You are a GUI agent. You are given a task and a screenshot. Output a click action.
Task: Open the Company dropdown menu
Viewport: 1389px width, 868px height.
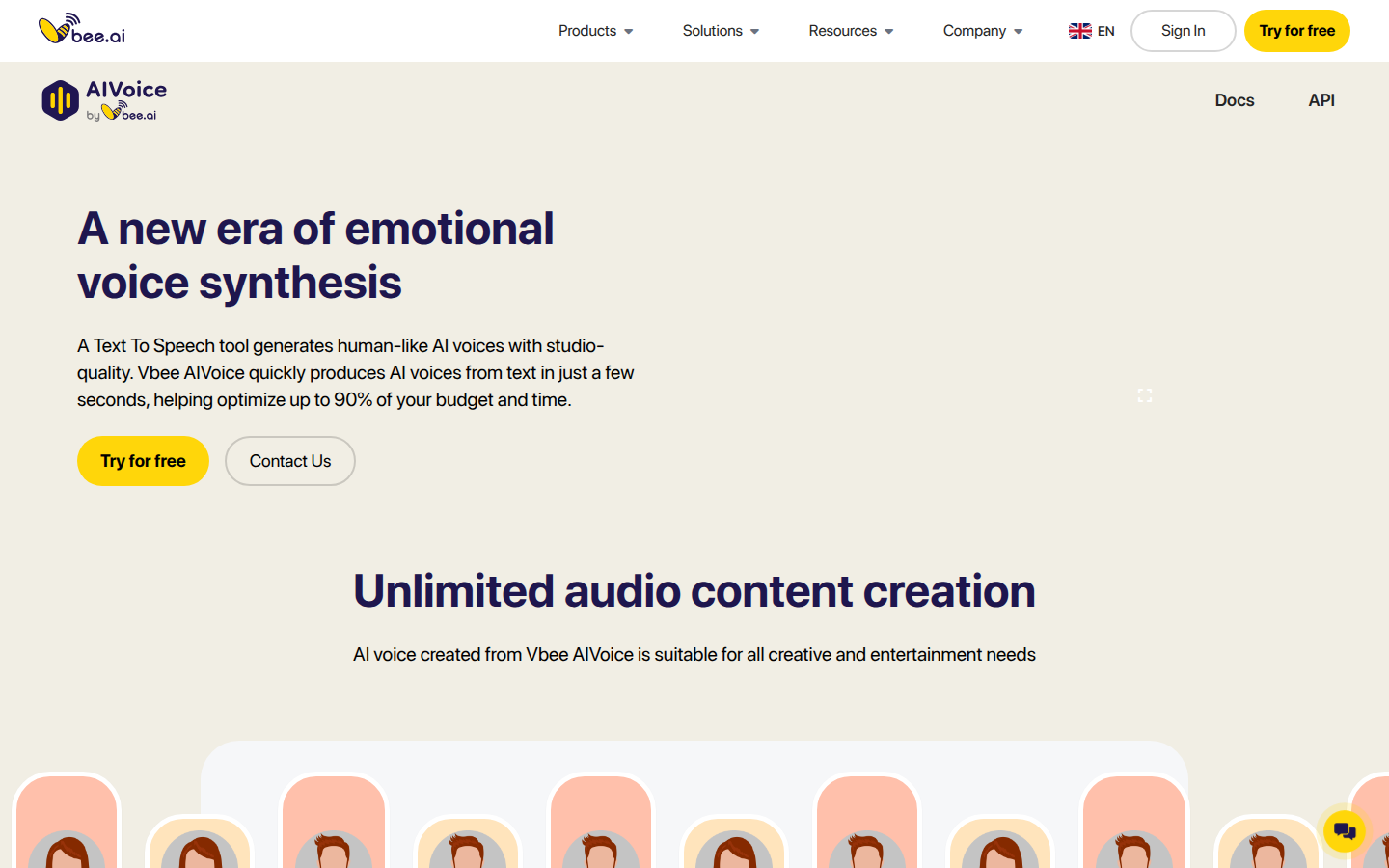(982, 31)
